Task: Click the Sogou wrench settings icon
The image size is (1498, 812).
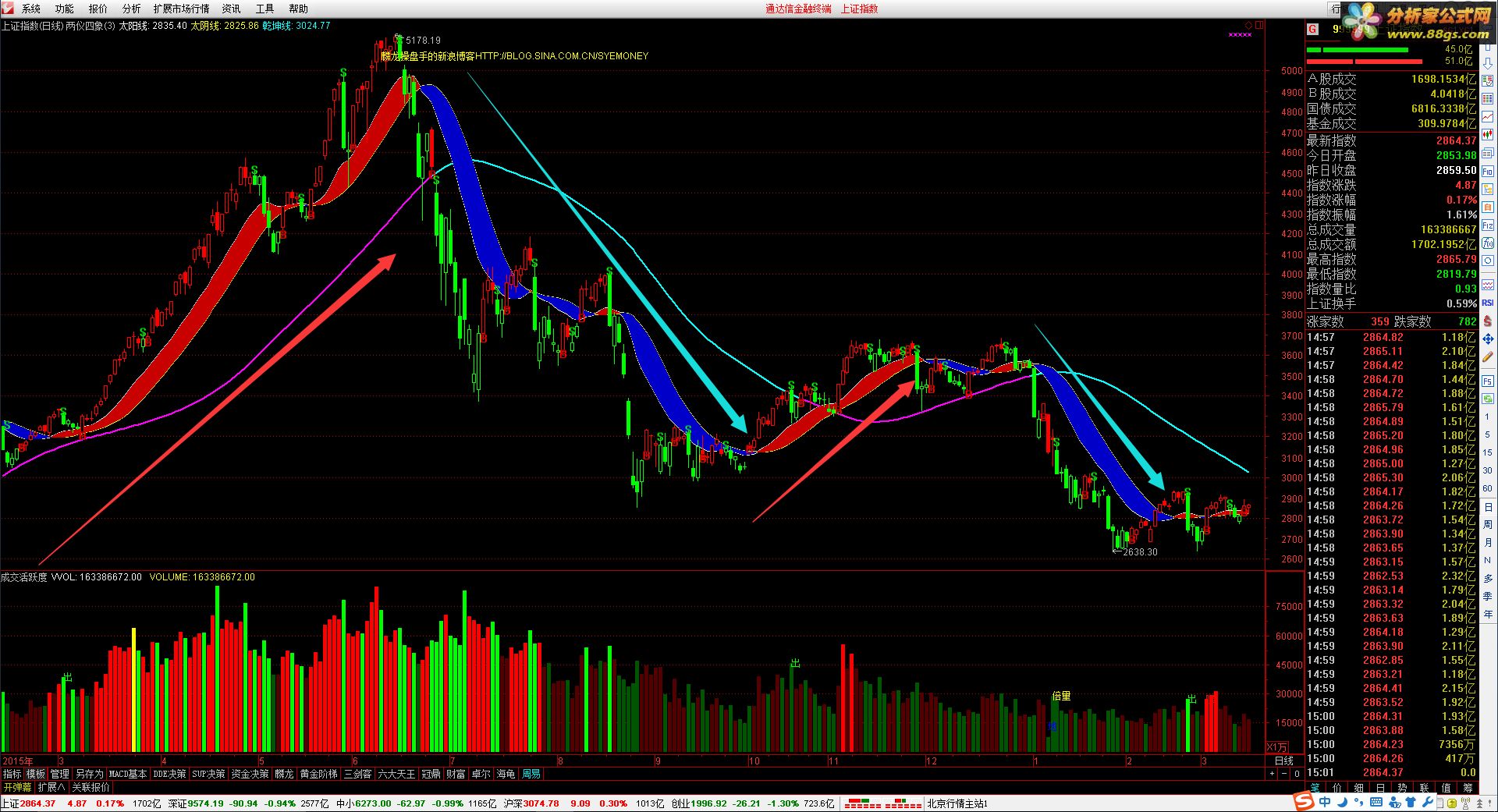Action: (1428, 802)
